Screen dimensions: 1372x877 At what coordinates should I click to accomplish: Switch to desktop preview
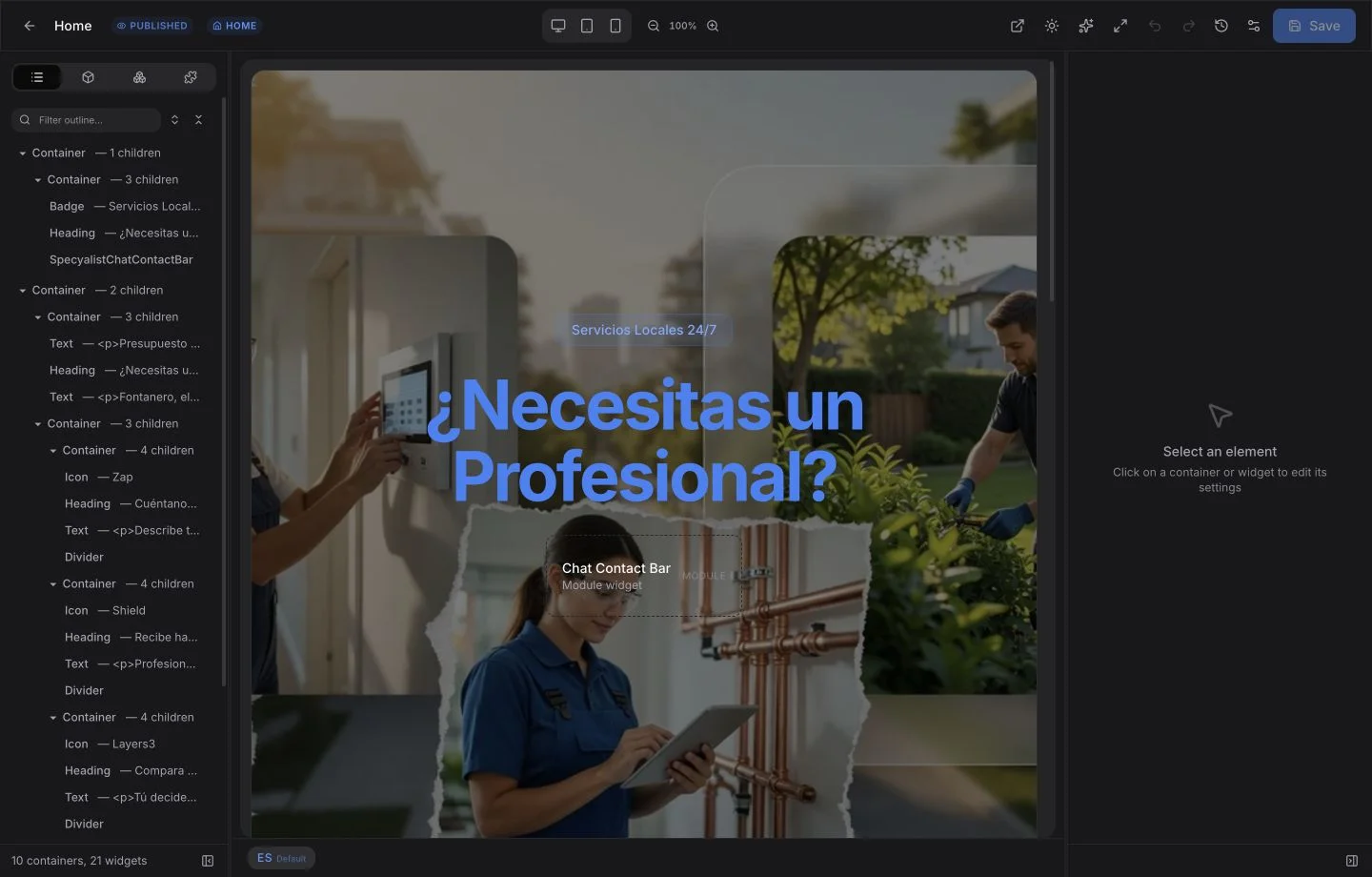pyautogui.click(x=558, y=26)
